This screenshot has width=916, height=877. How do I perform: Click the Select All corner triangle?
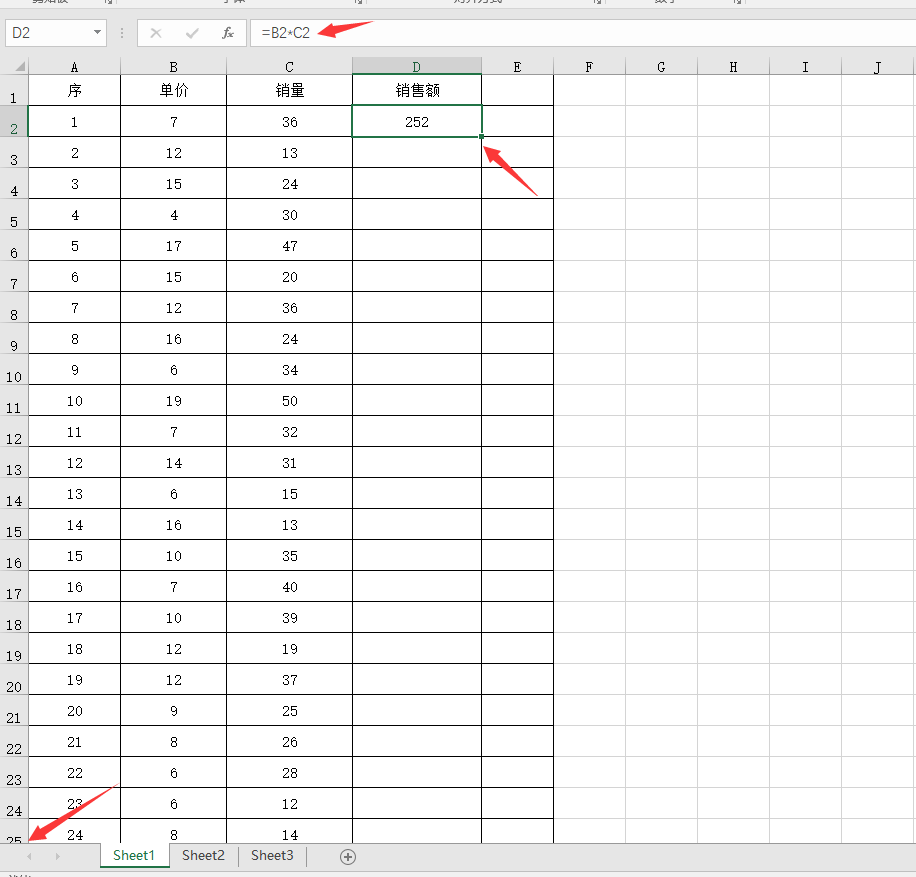19,66
